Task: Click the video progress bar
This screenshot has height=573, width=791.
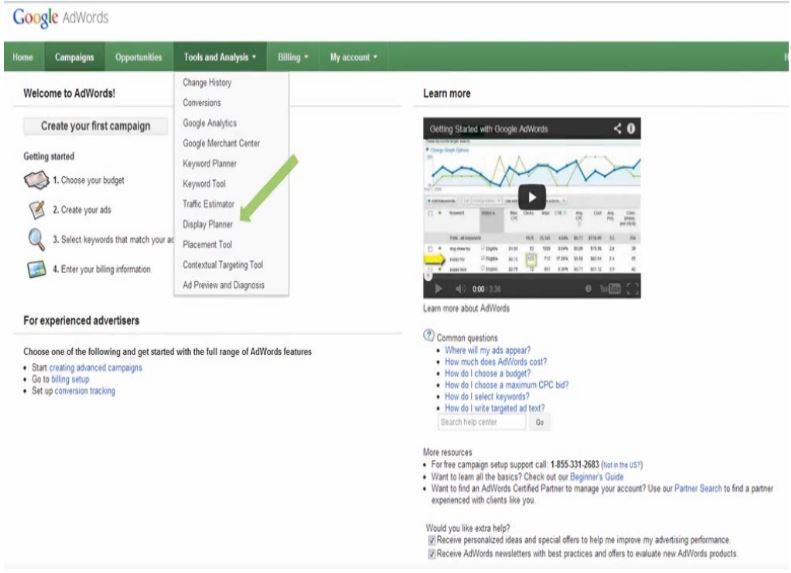Action: (532, 276)
